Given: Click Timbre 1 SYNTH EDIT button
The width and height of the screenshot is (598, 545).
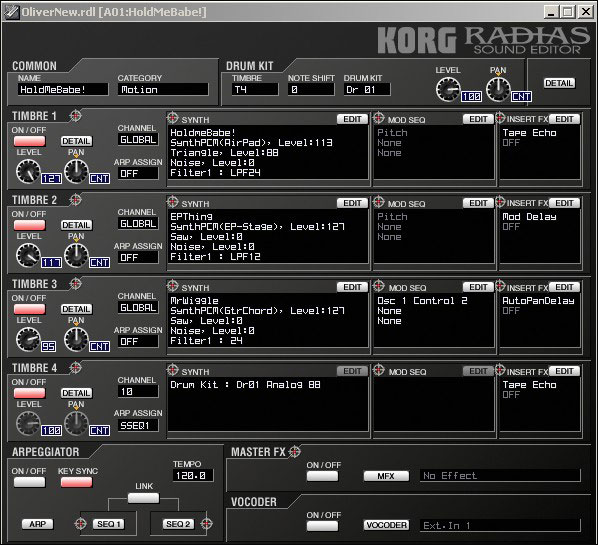Looking at the screenshot, I should (352, 119).
